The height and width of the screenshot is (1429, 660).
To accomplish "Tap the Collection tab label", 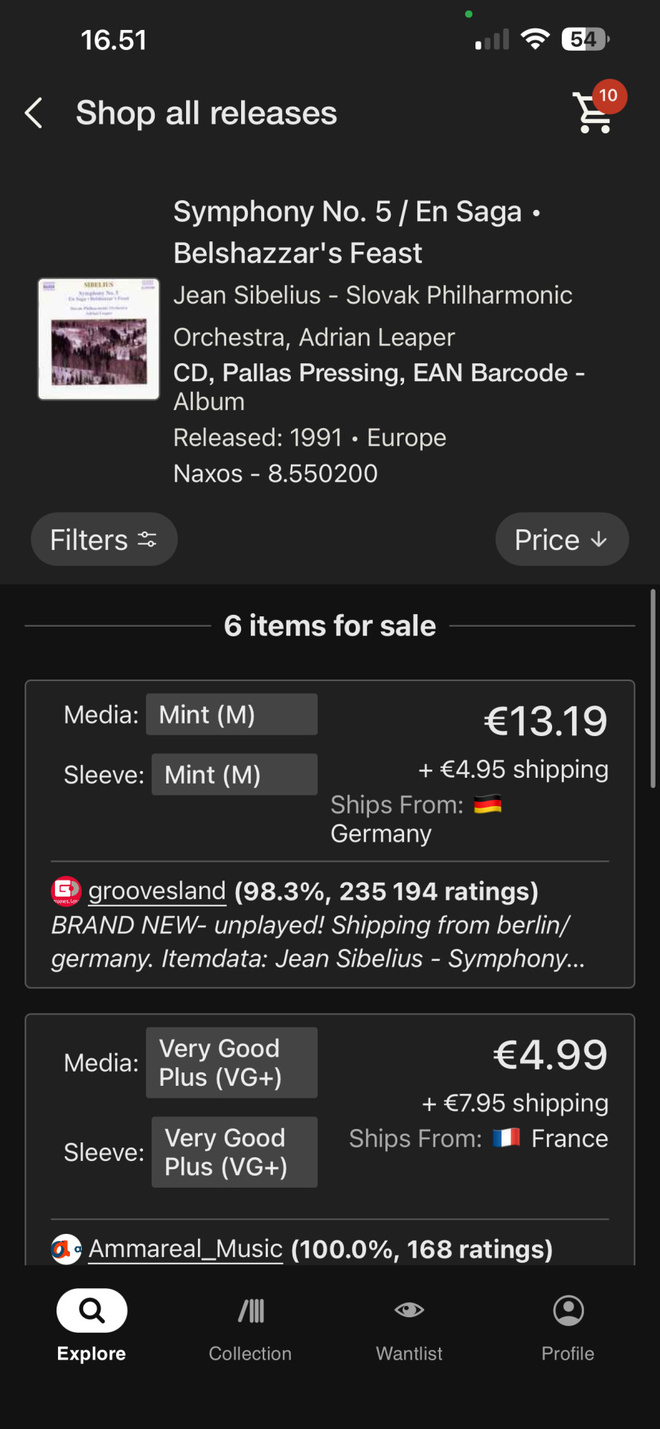I will 250,1354.
